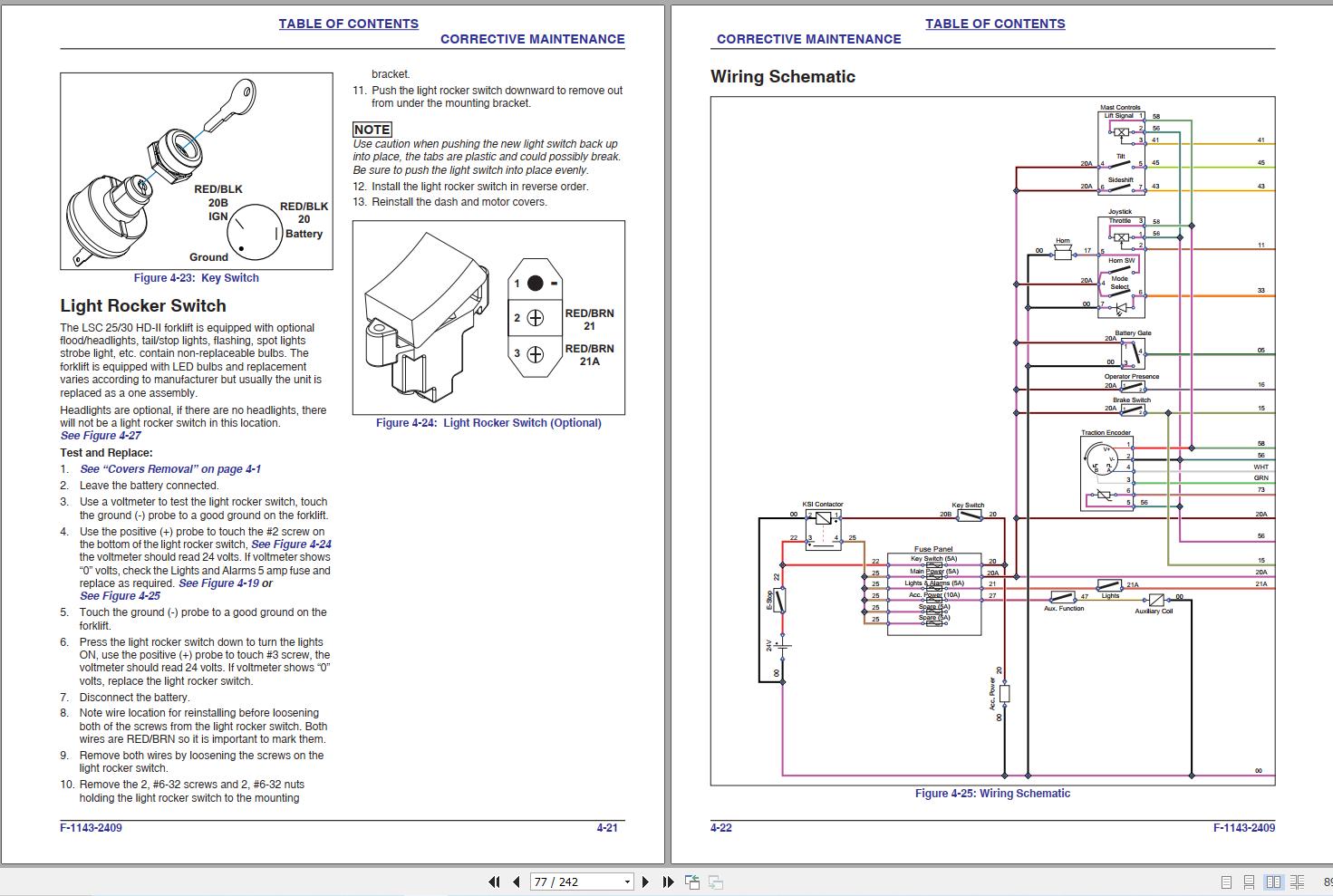Click the Mast Controls label in schematic
The height and width of the screenshot is (896, 1333).
(1121, 107)
